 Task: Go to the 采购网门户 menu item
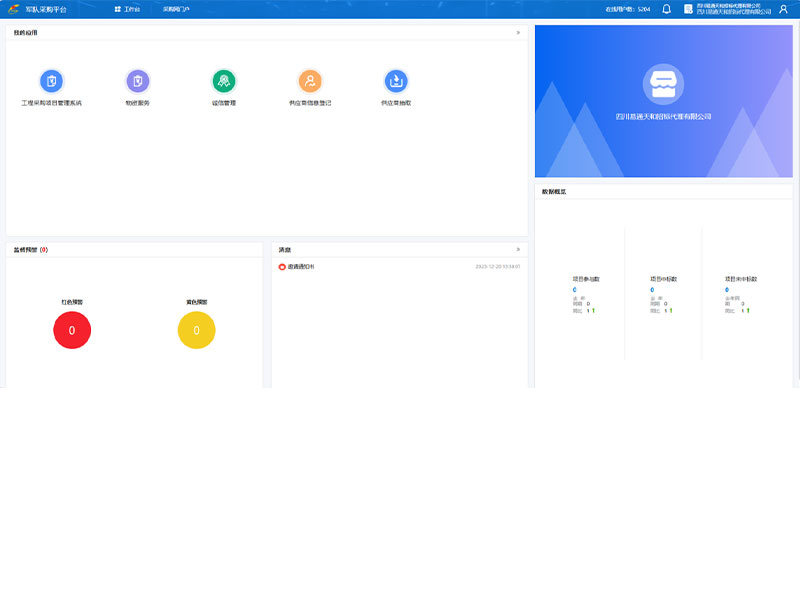click(x=176, y=9)
